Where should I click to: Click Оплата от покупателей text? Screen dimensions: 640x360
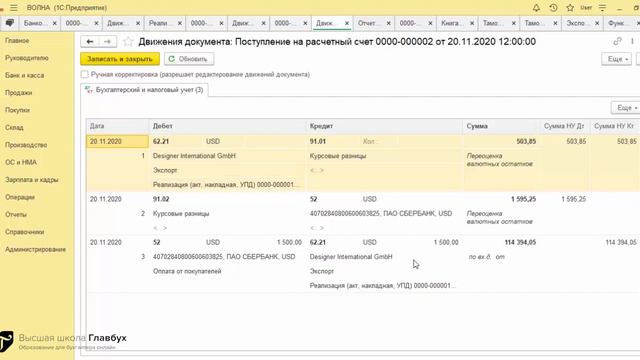point(187,271)
